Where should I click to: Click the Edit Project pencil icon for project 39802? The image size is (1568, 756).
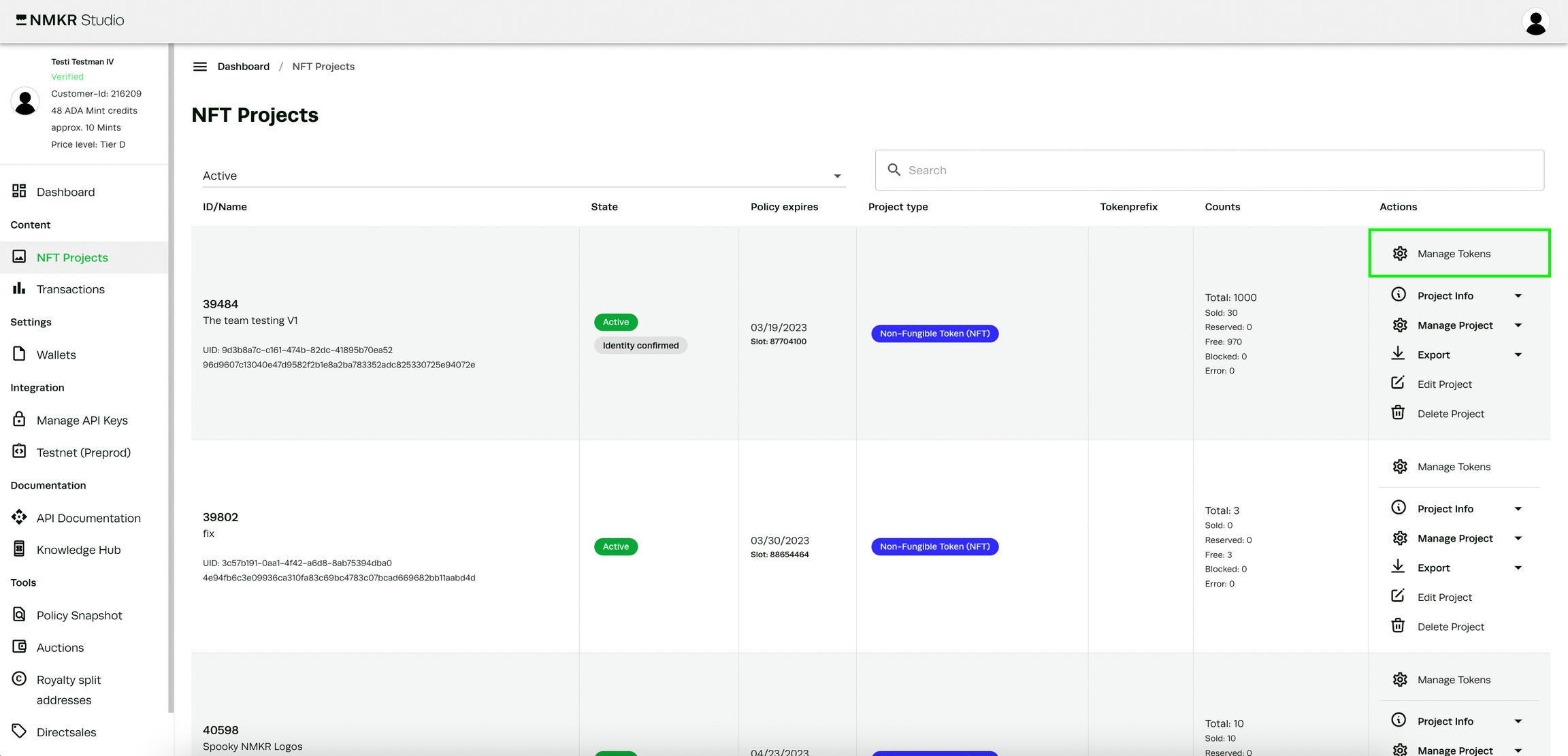pos(1398,596)
